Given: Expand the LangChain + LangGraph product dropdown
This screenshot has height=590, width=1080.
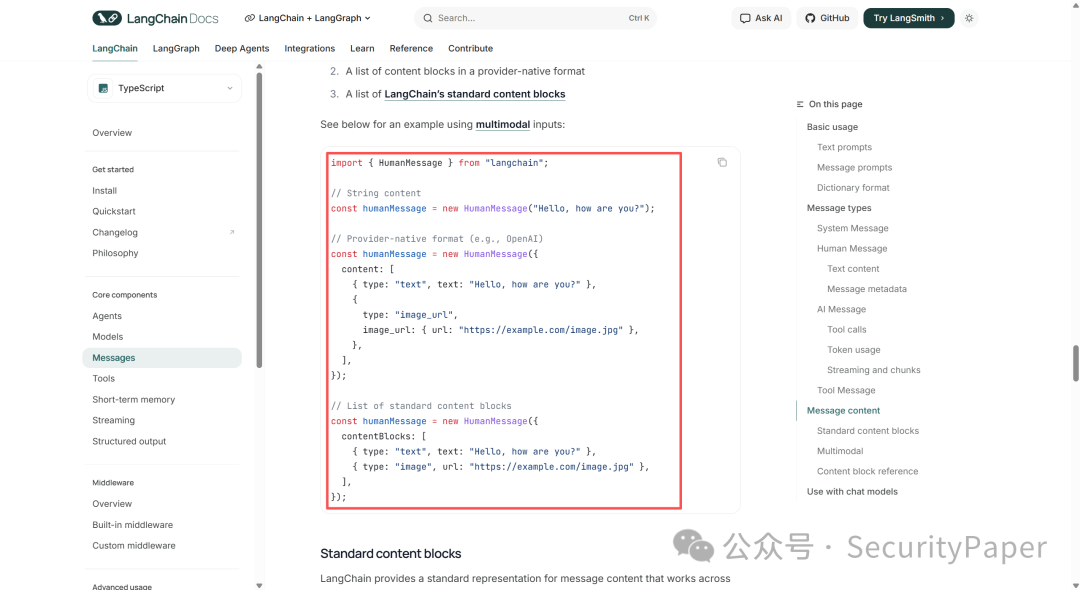Looking at the screenshot, I should 307,18.
